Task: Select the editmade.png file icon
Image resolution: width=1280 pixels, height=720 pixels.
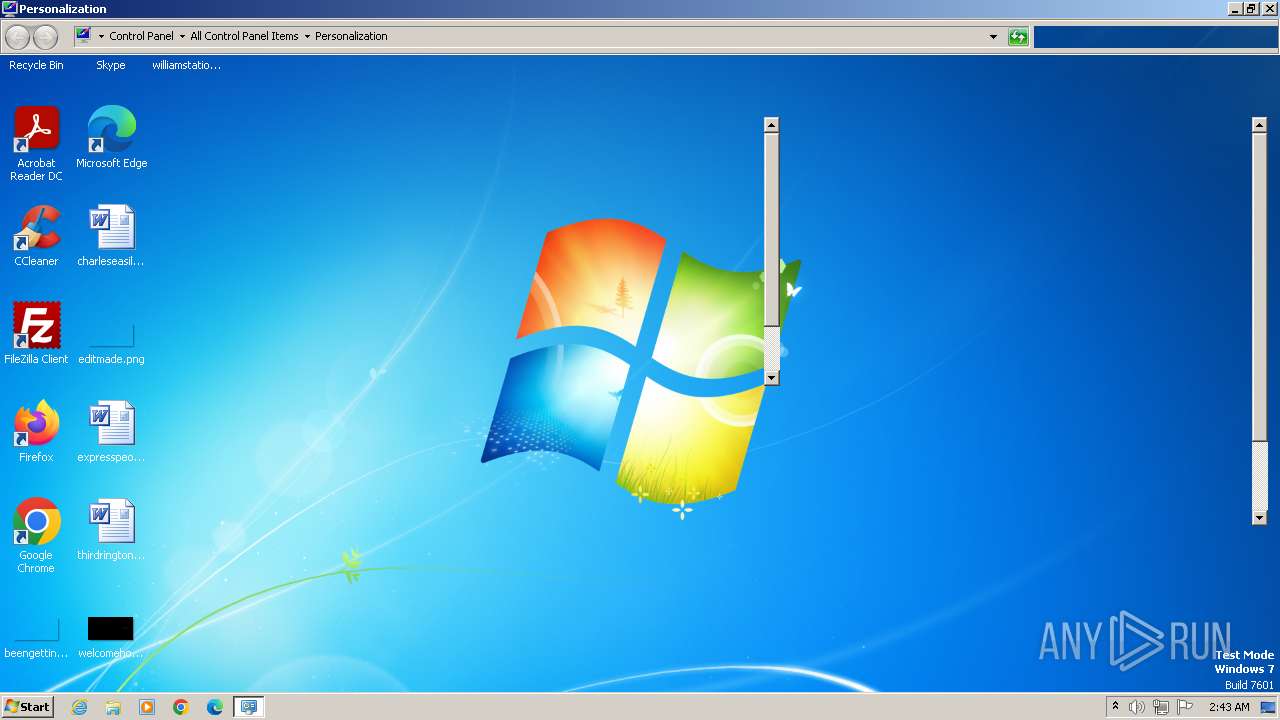Action: (x=111, y=343)
